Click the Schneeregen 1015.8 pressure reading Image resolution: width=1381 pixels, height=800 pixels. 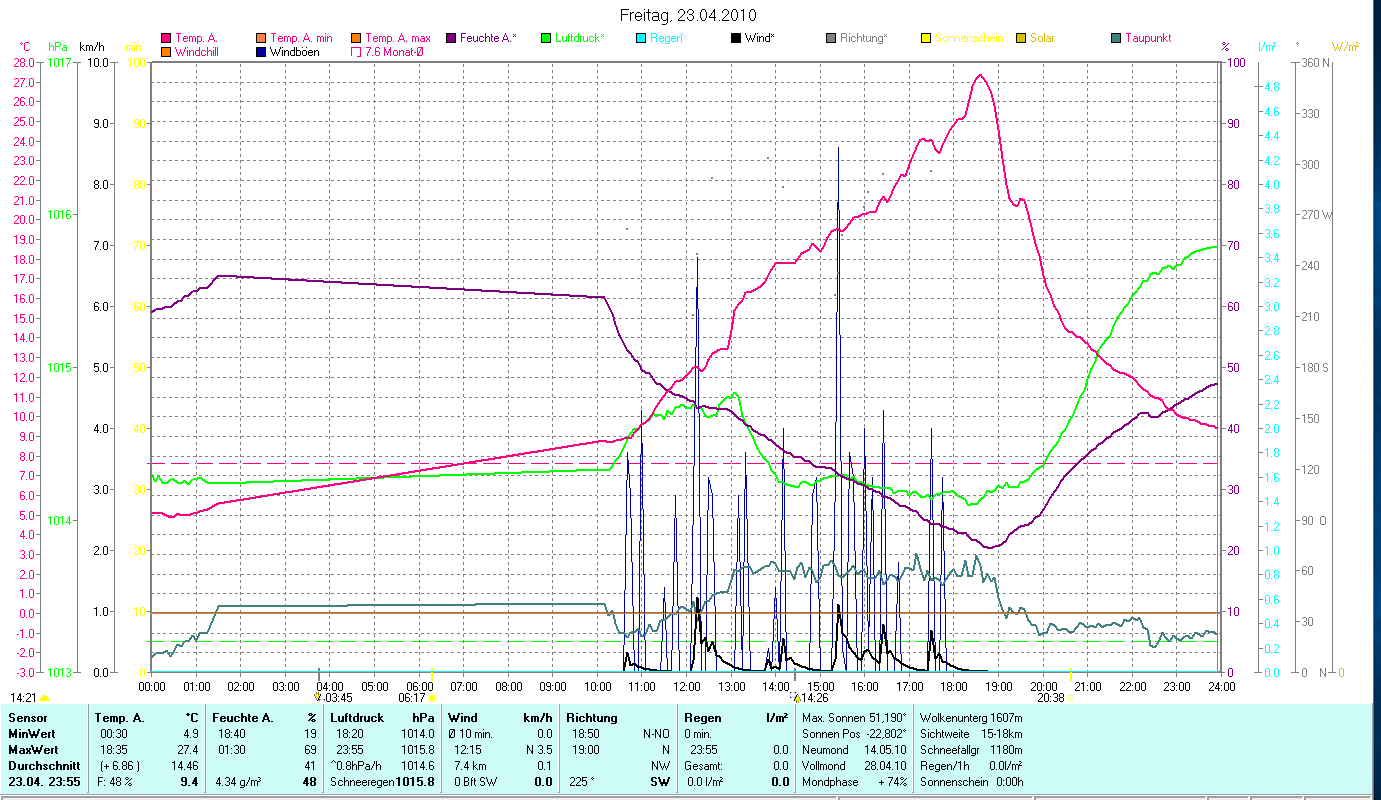click(383, 781)
